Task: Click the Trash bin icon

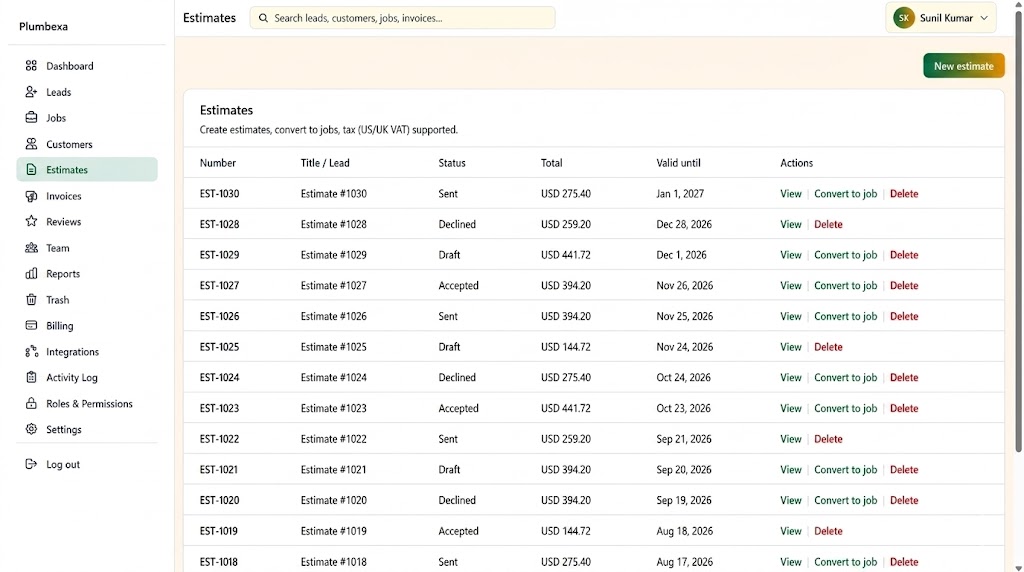Action: click(x=31, y=300)
